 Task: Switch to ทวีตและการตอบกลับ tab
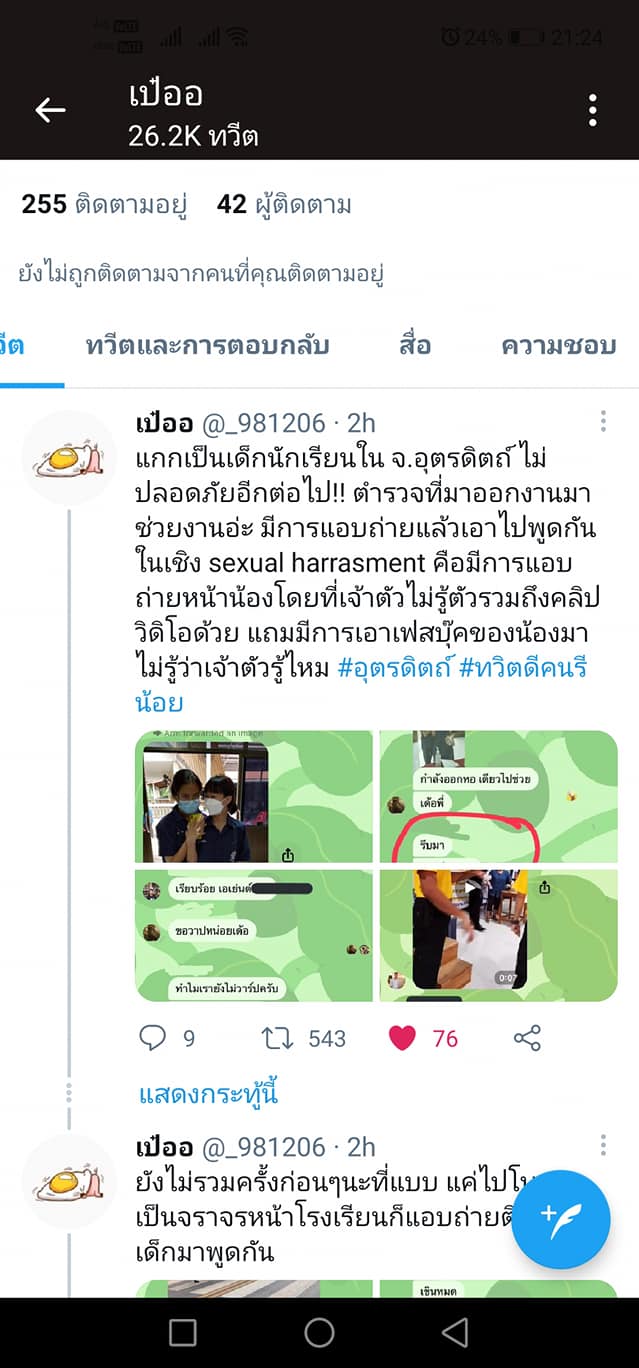click(208, 346)
